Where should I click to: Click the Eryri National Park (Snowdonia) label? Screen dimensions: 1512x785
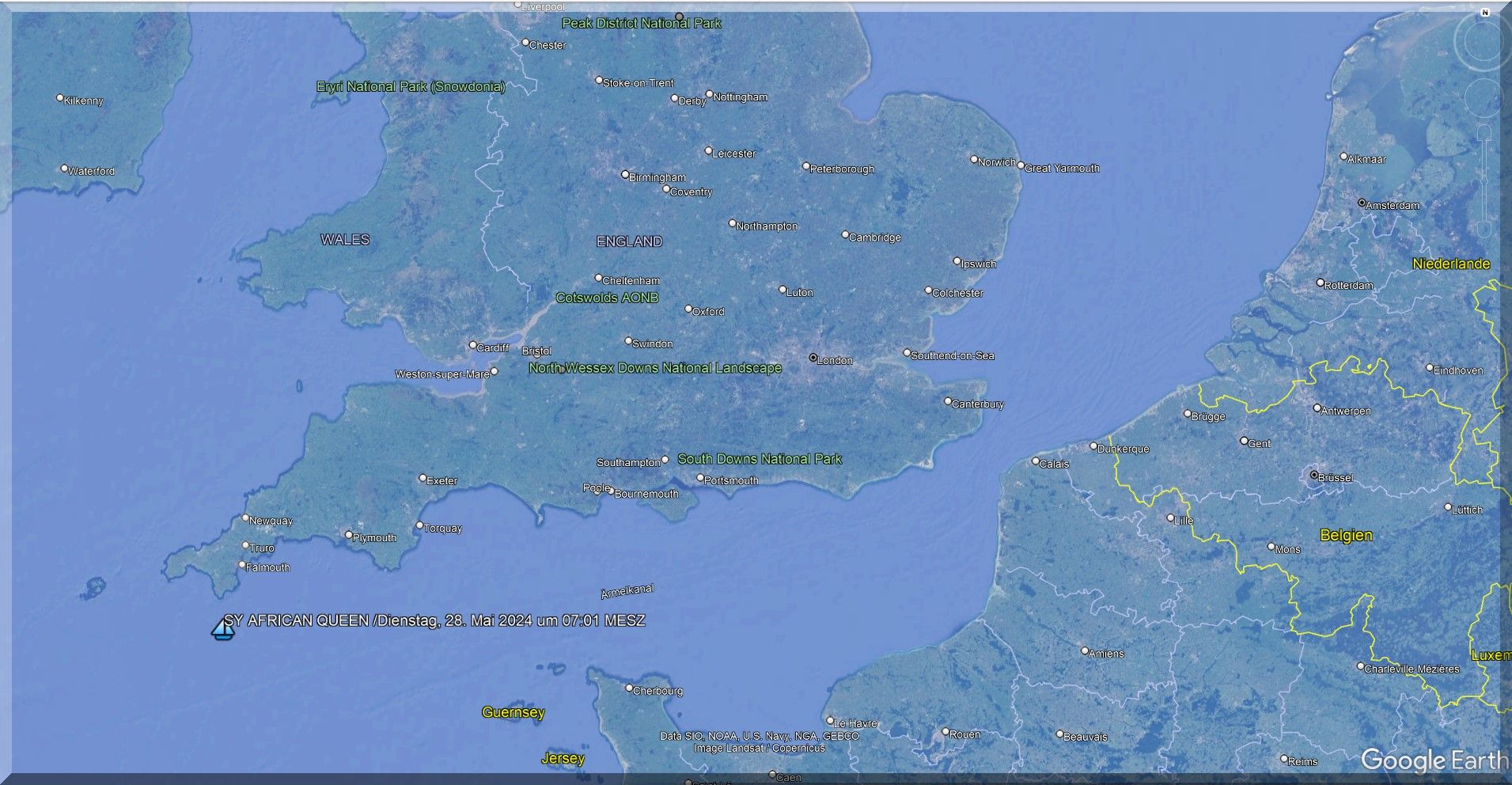pyautogui.click(x=410, y=87)
